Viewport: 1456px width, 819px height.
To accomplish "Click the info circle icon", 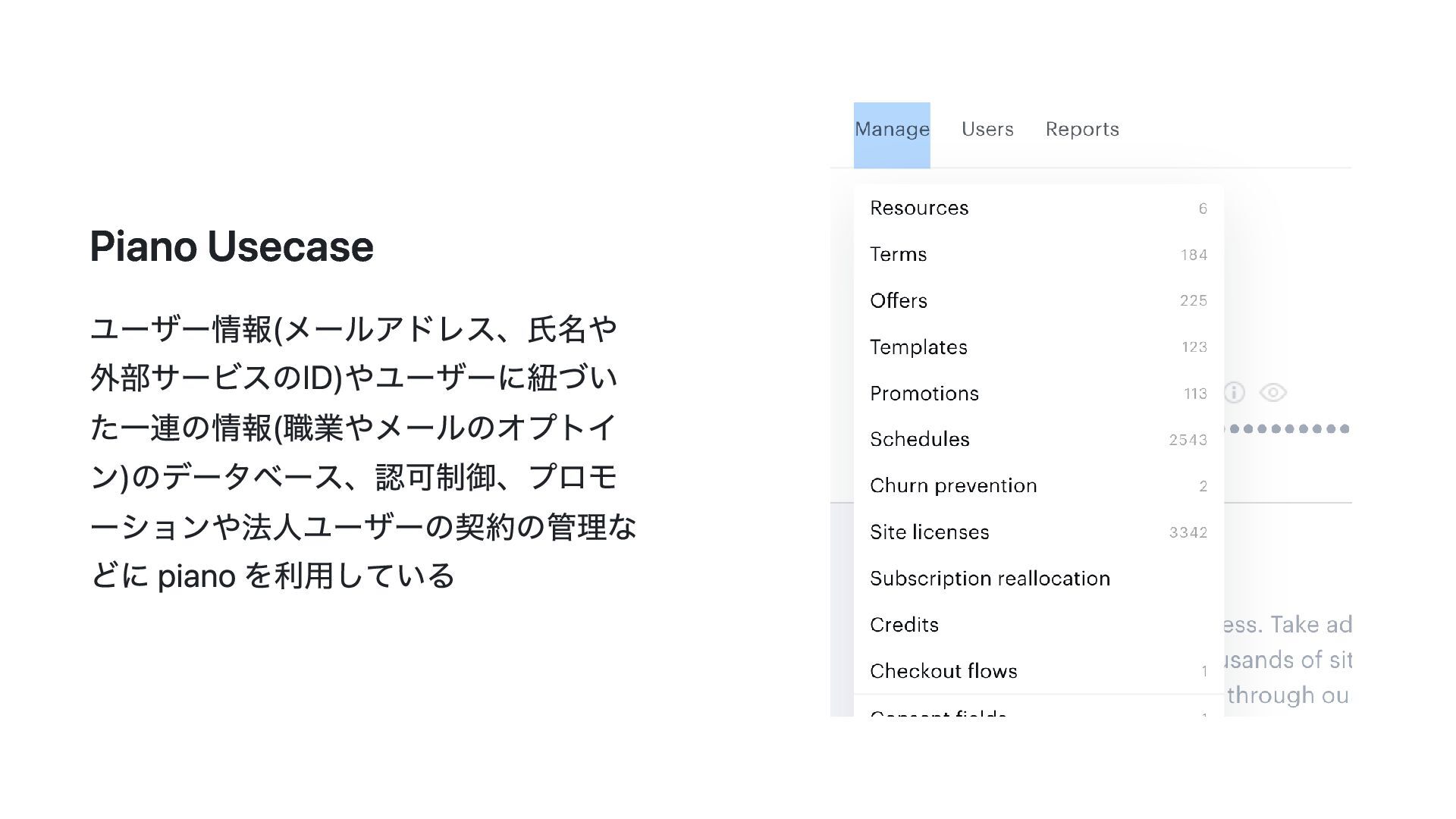I will (x=1235, y=392).
